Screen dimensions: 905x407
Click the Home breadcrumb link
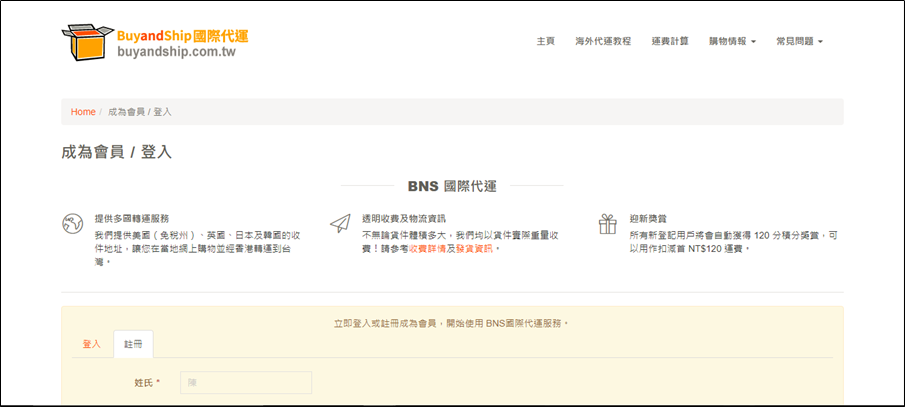point(83,112)
